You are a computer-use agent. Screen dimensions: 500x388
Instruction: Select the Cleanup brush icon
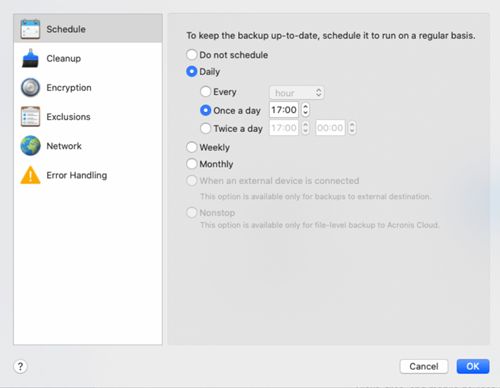tap(30, 58)
